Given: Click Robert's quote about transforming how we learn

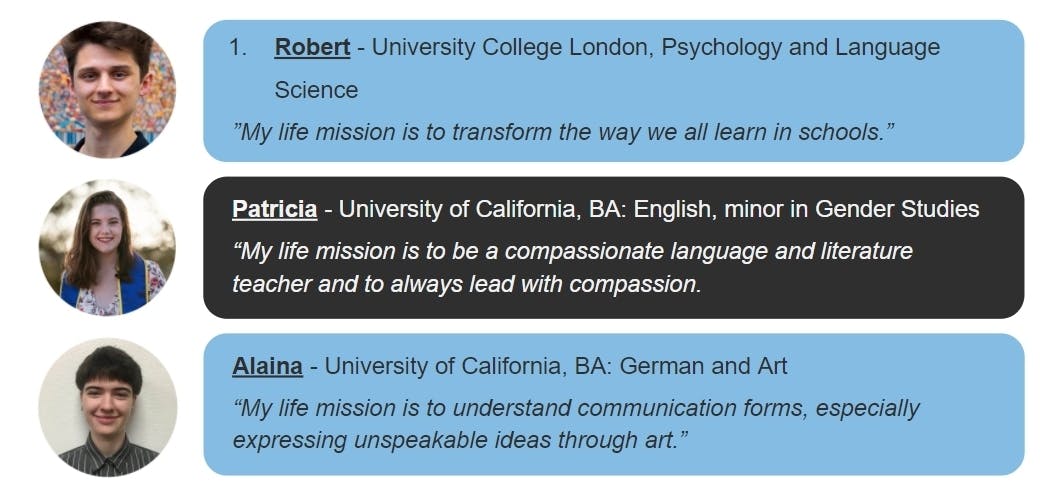Looking at the screenshot, I should (561, 132).
